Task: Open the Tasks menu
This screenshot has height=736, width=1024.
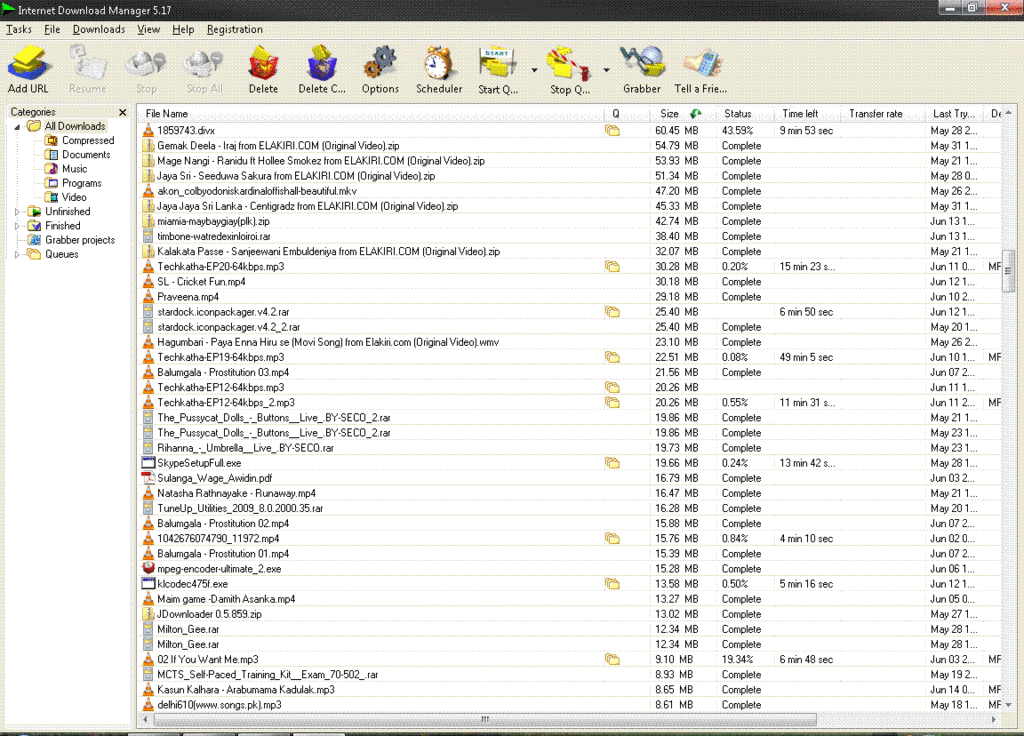Action: (19, 29)
